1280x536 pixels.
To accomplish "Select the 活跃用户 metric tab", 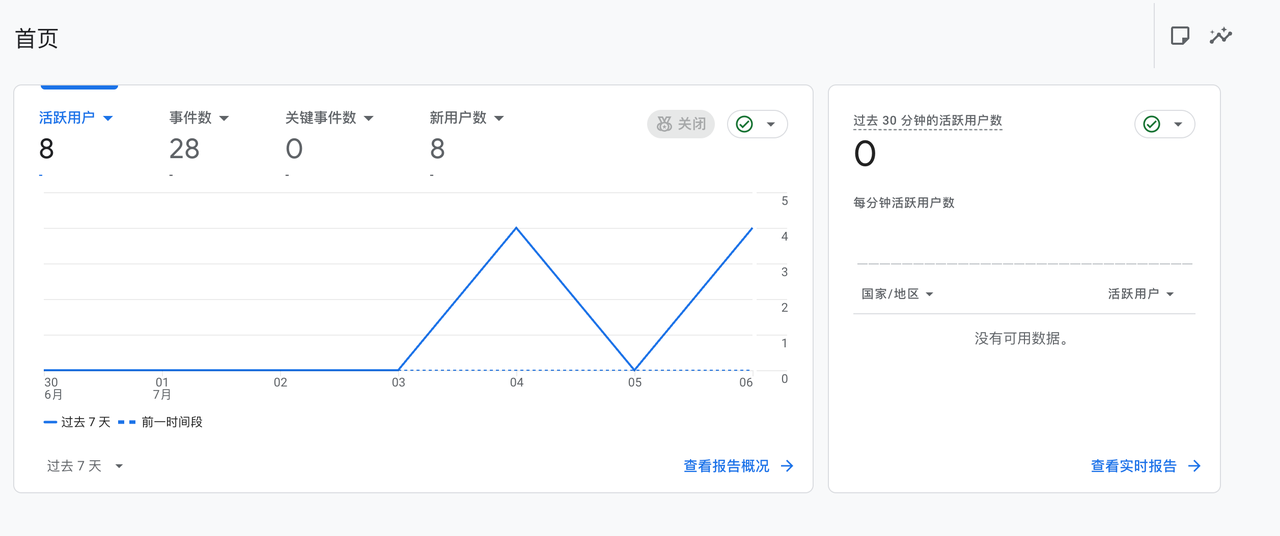I will [67, 117].
